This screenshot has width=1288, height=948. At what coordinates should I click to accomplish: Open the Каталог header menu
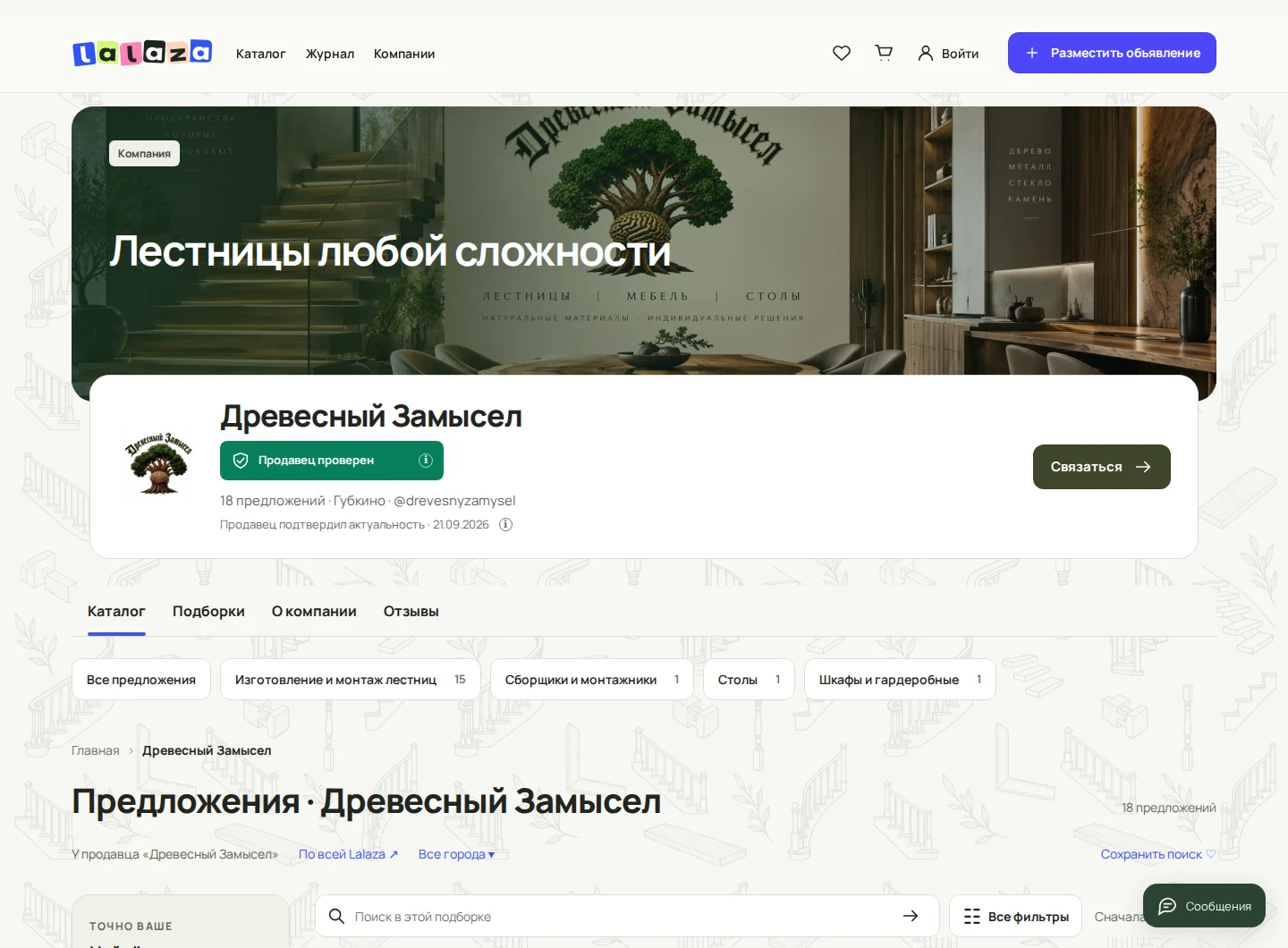(260, 54)
